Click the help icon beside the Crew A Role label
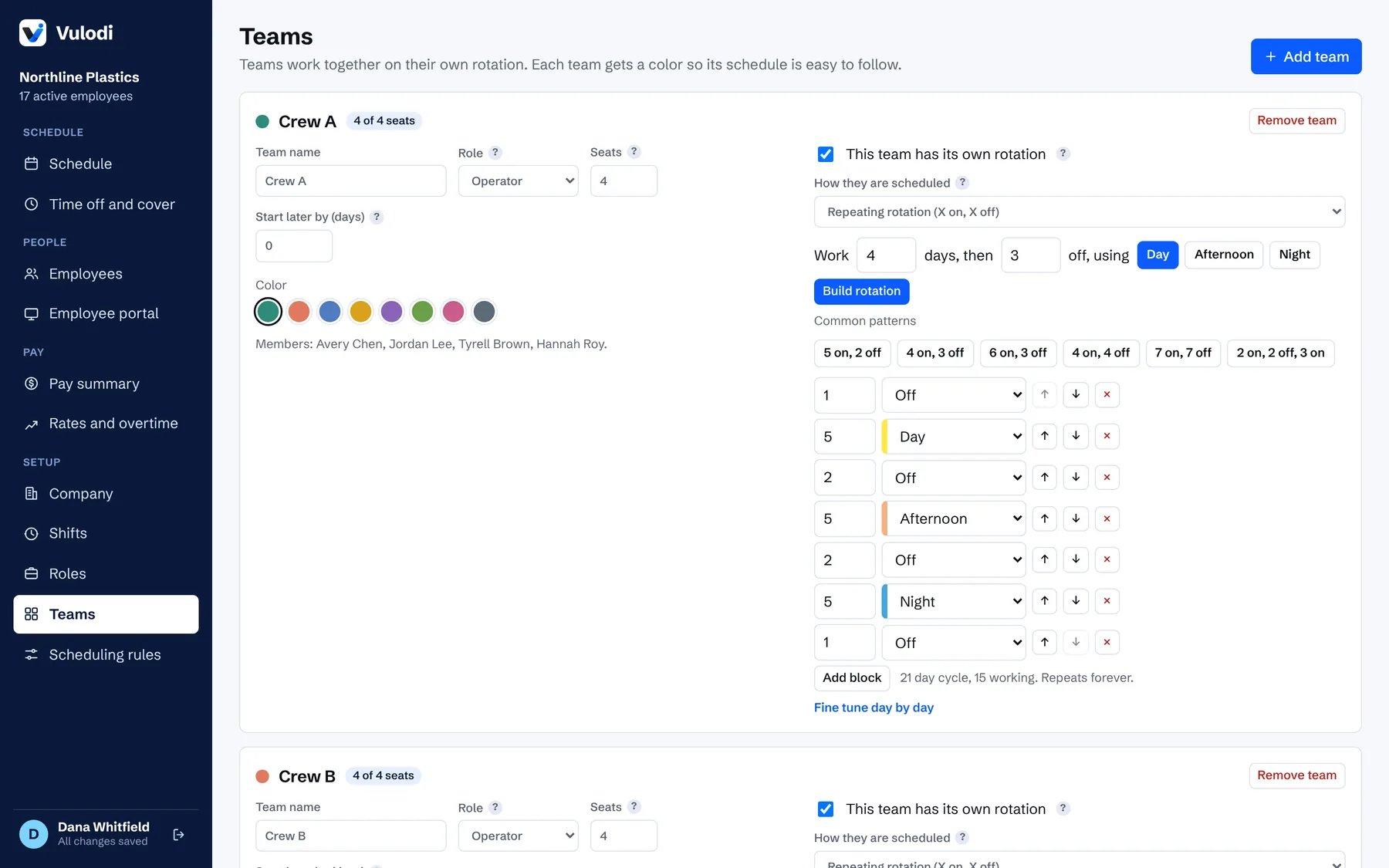The height and width of the screenshot is (868, 1389). pyautogui.click(x=495, y=153)
